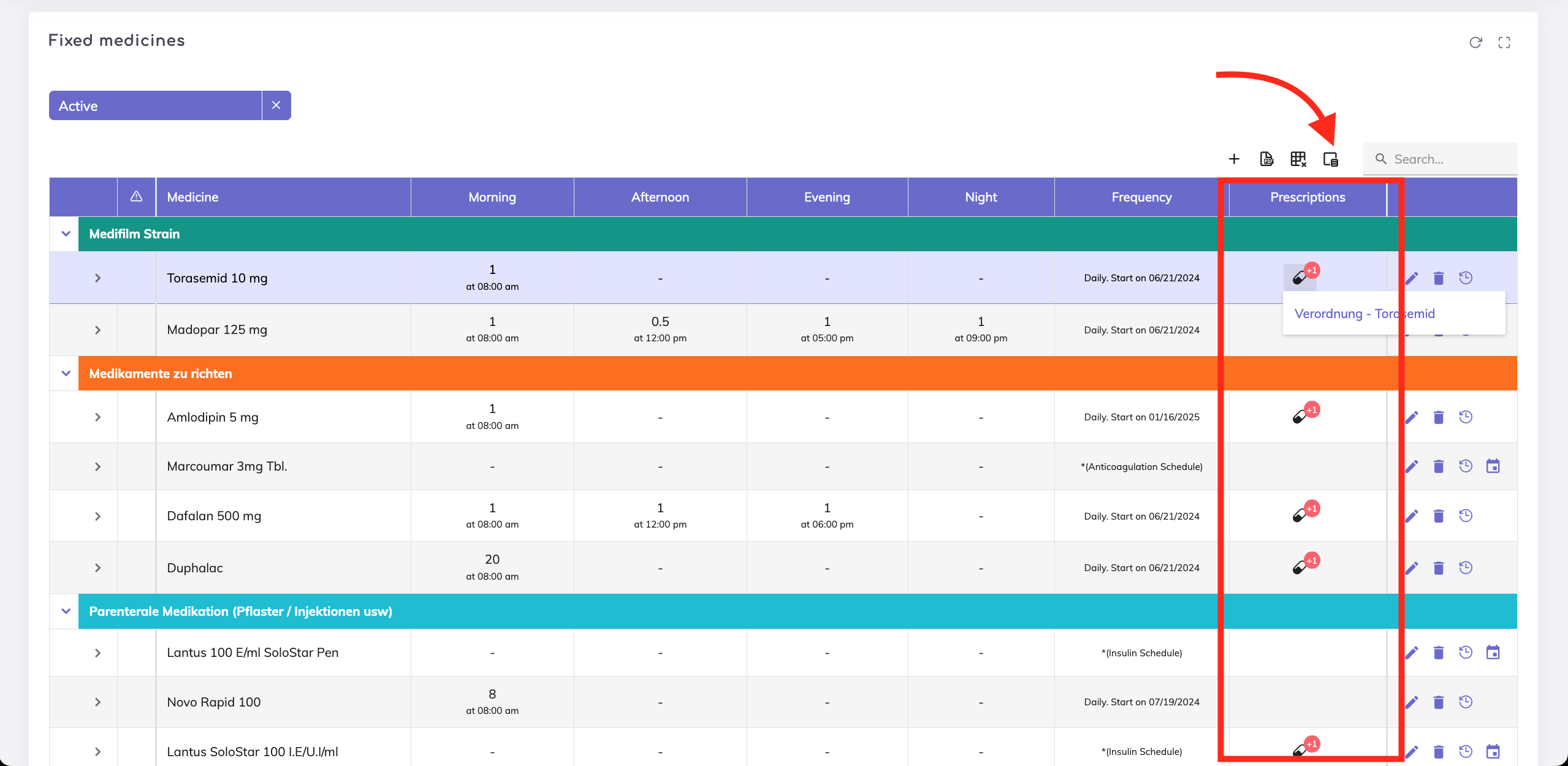Click the Frequency column header

[x=1141, y=197]
